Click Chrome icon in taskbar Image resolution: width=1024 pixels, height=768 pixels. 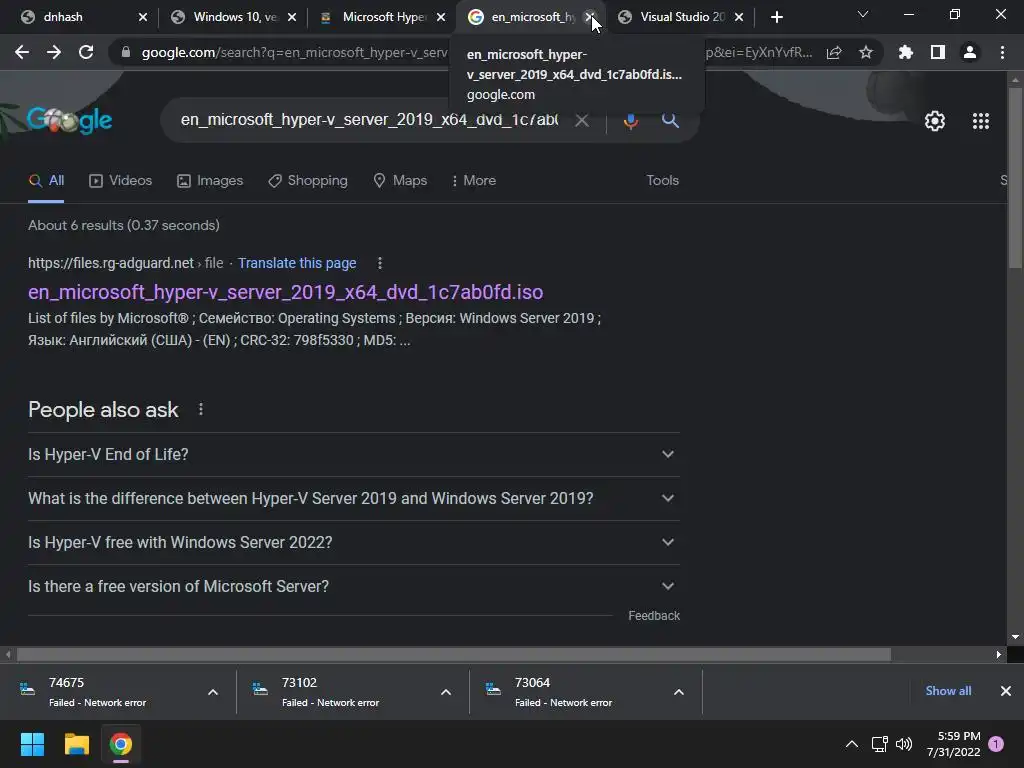[120, 744]
